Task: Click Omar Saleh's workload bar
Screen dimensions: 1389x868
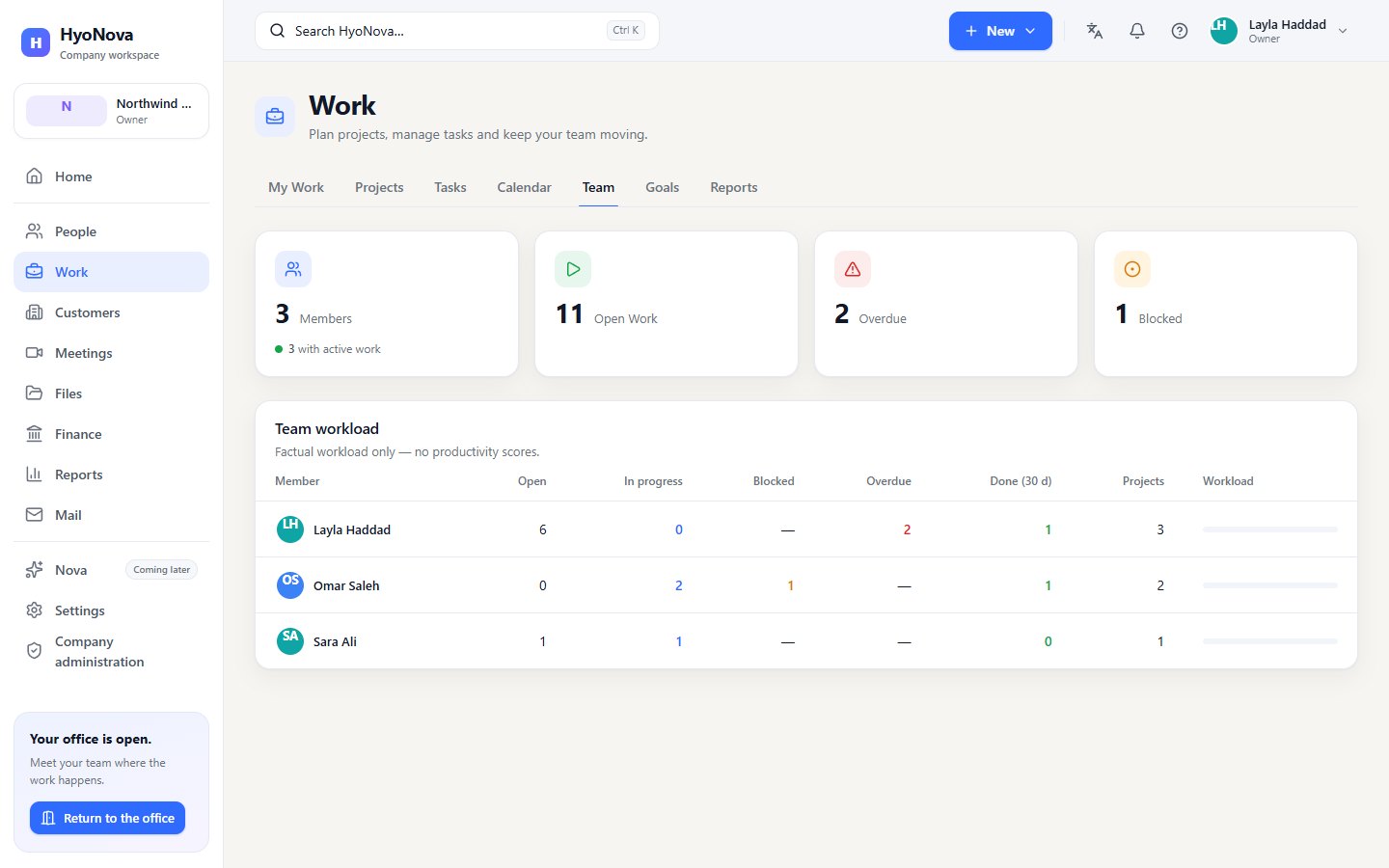Action: click(1270, 585)
